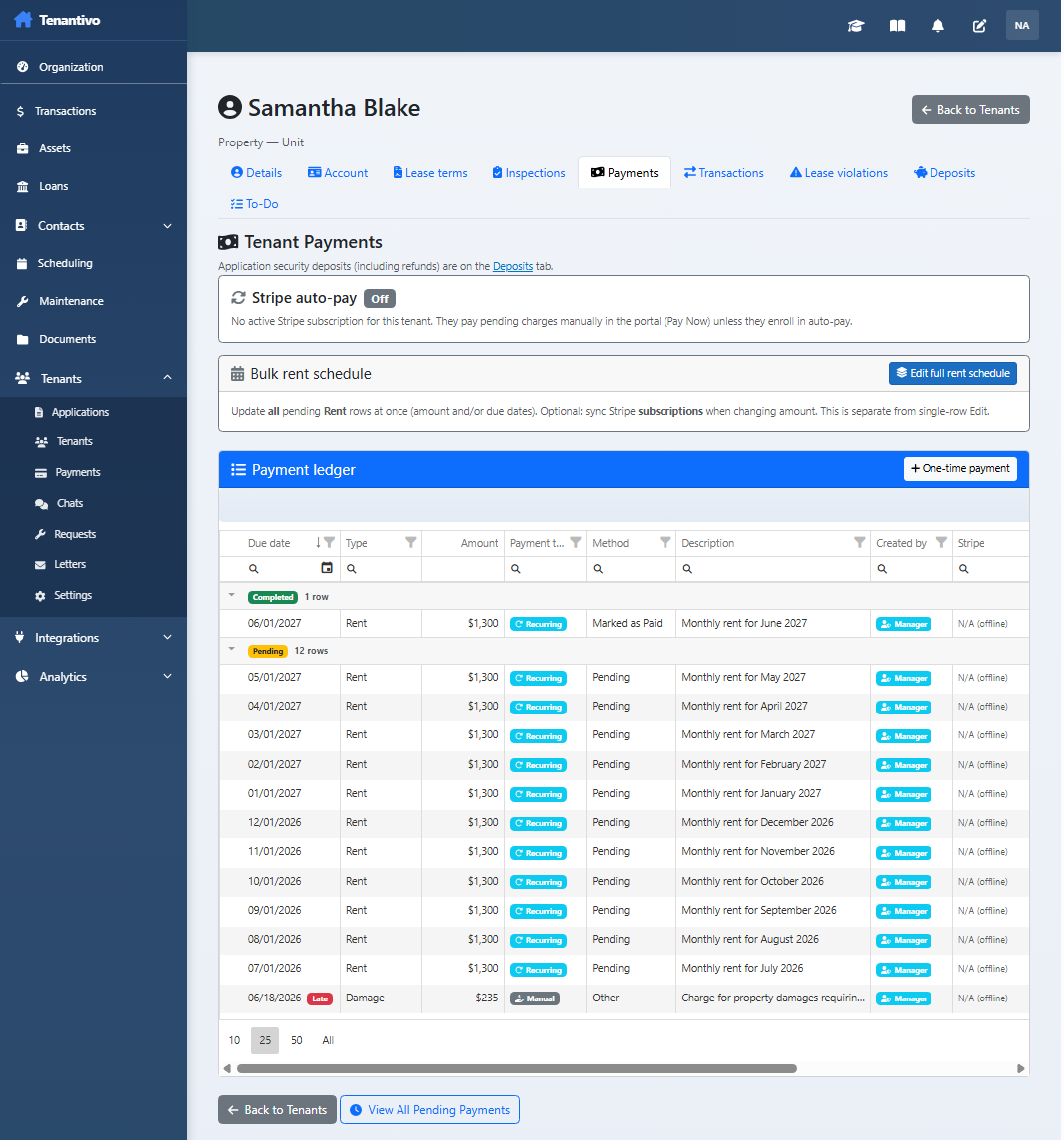Click the Type column search field
Image resolution: width=1064 pixels, height=1140 pixels.
381,569
